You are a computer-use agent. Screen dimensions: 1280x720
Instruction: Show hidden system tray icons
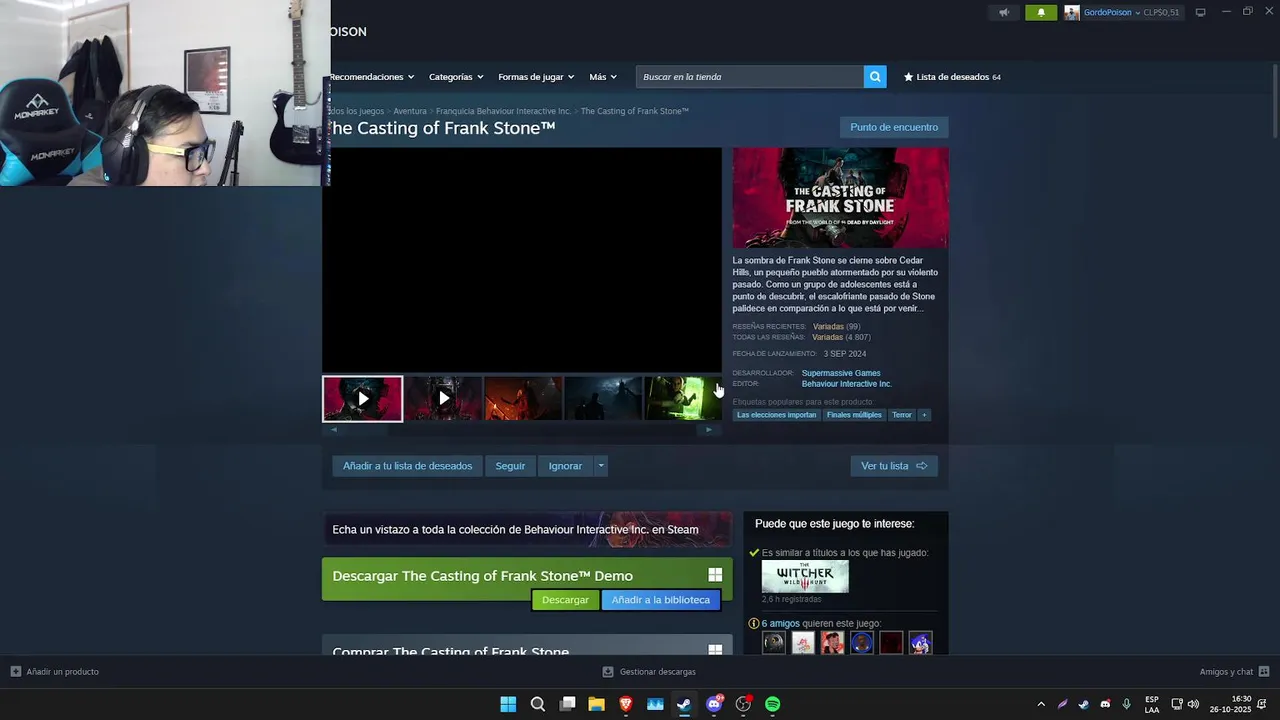(1041, 704)
